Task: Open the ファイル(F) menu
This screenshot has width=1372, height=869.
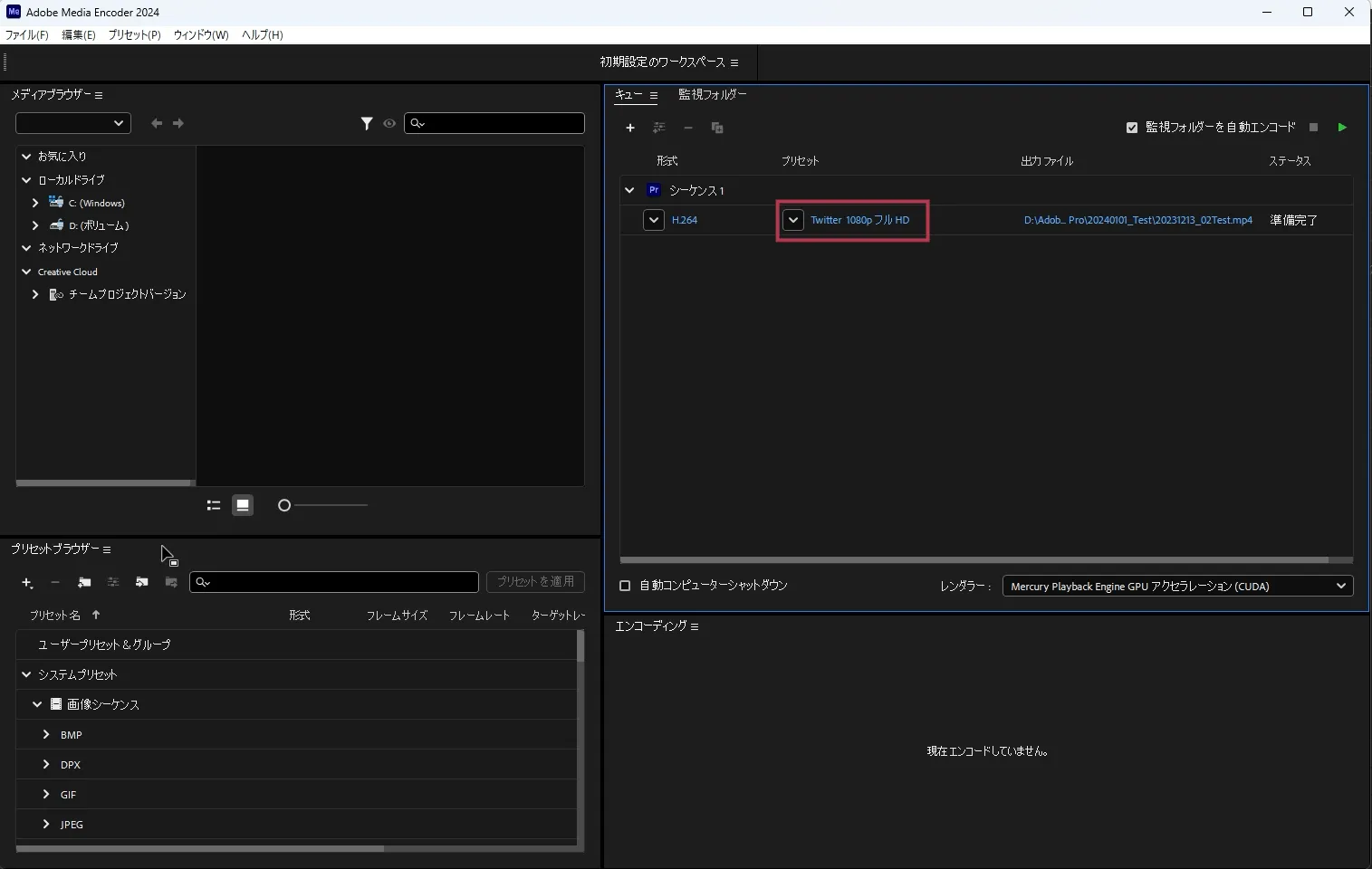Action: (x=27, y=35)
